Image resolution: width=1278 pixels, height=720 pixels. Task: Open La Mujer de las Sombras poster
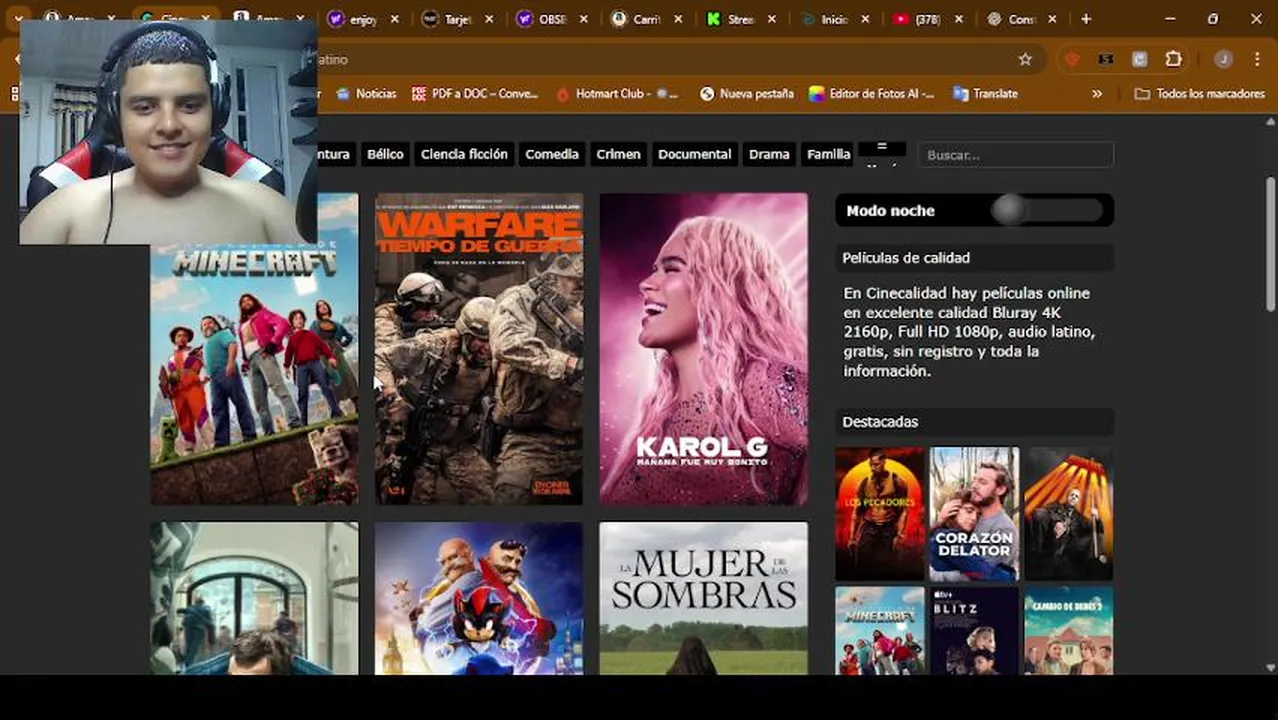point(704,598)
